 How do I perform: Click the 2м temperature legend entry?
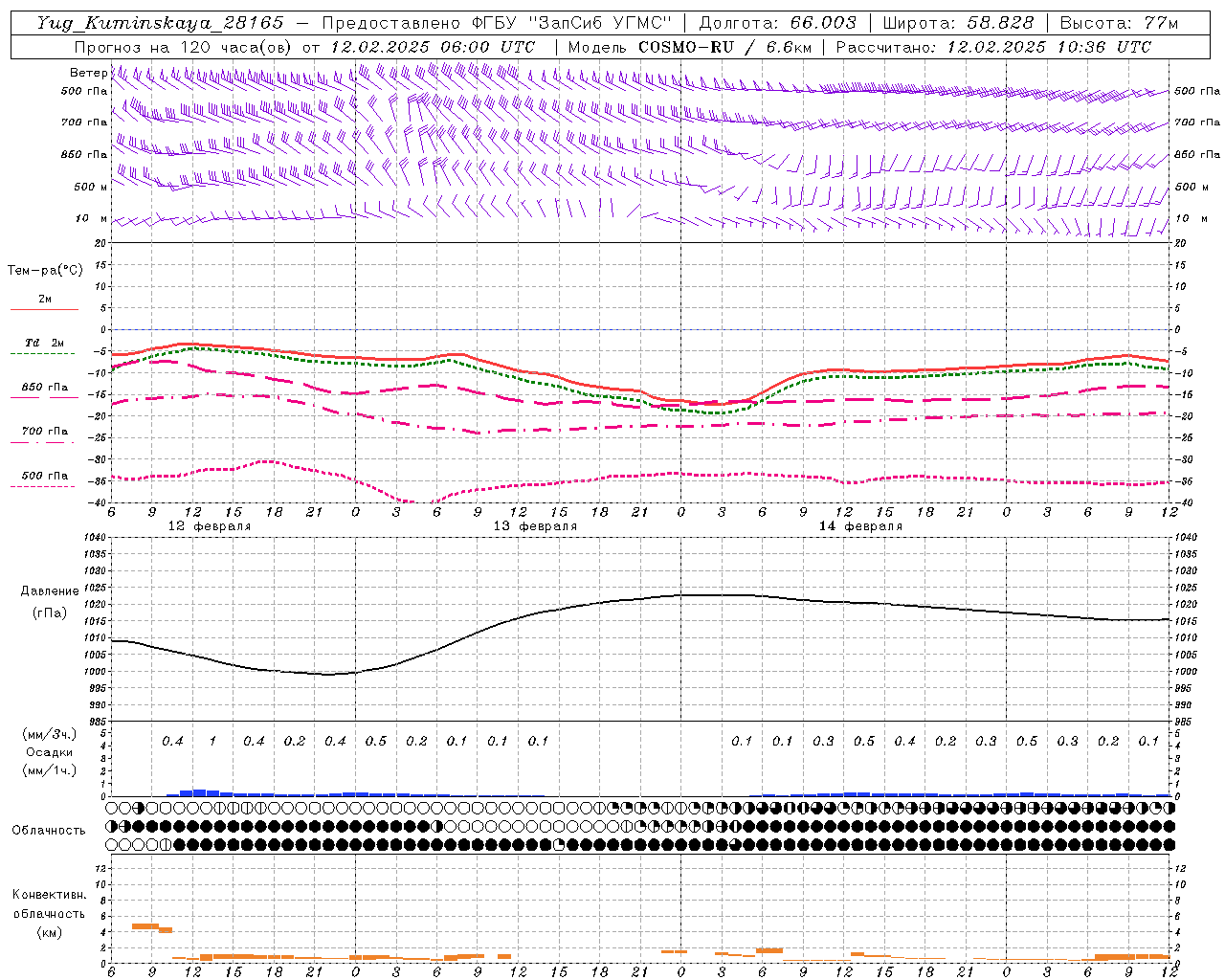tap(45, 299)
